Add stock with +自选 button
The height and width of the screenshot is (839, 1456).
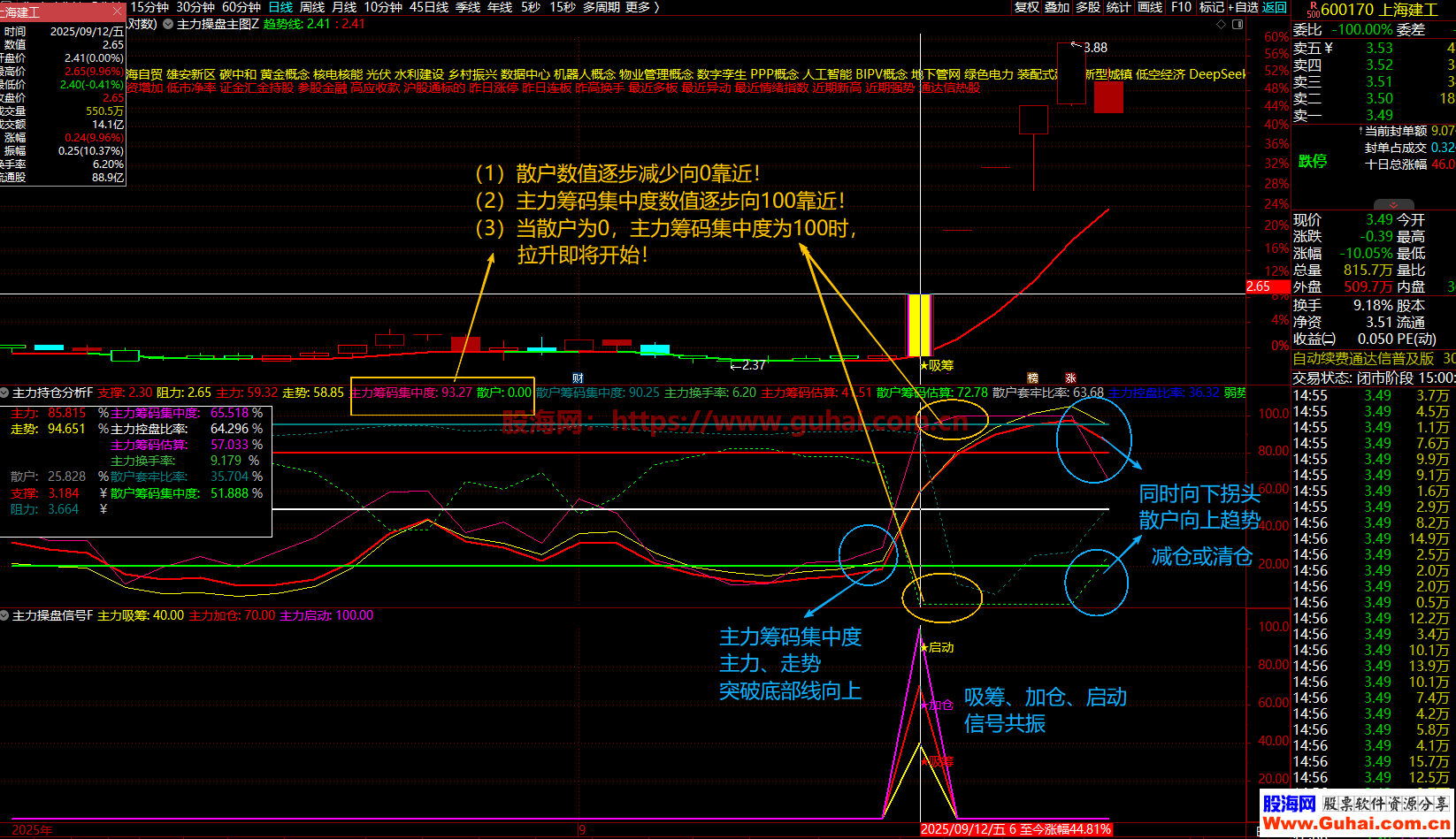pos(1243,7)
